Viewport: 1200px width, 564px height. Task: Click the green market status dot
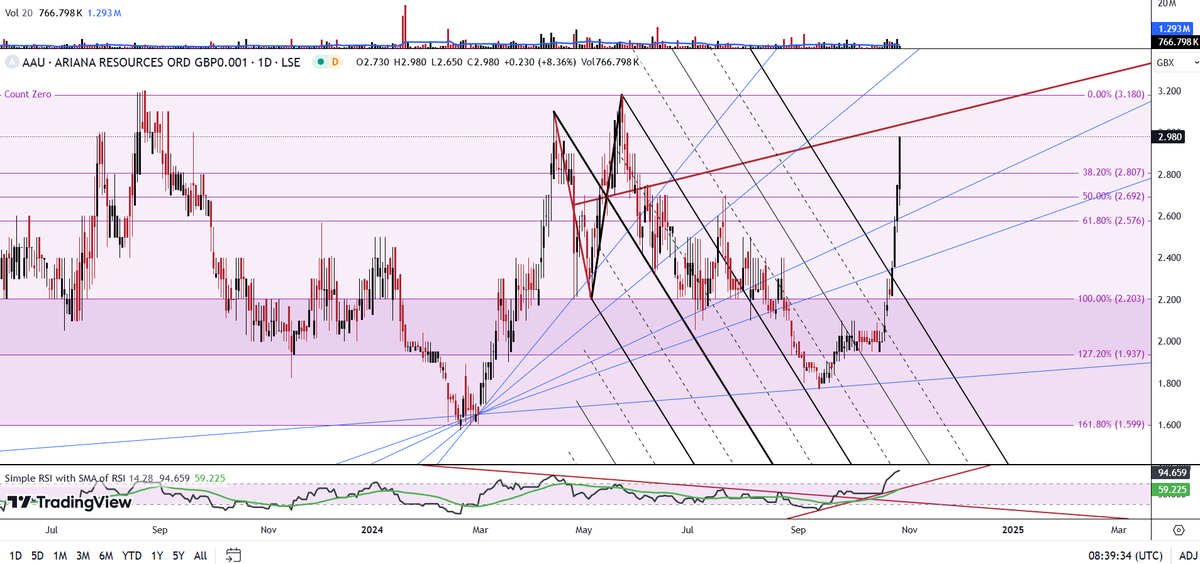click(x=319, y=62)
